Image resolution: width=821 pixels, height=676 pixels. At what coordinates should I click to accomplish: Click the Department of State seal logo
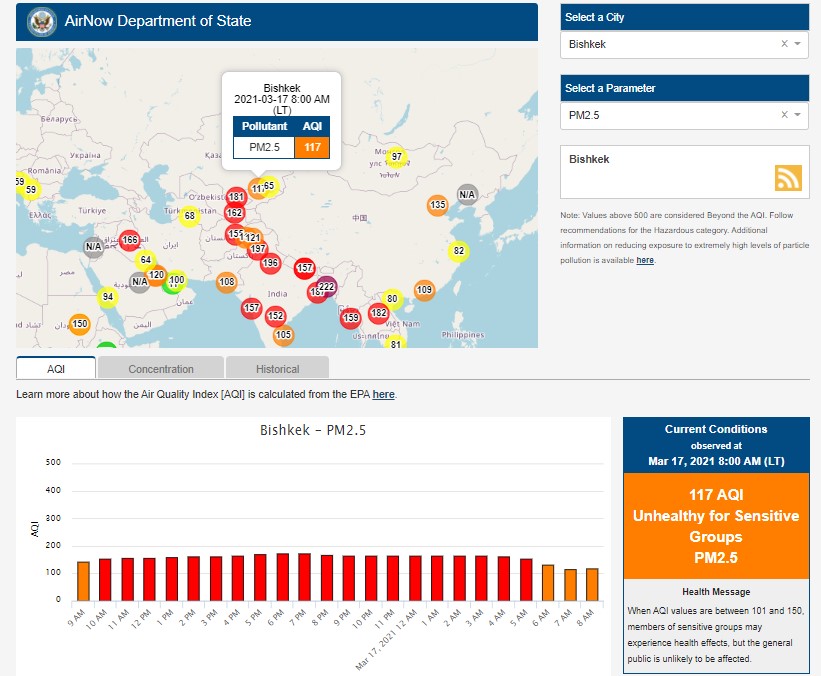point(42,21)
